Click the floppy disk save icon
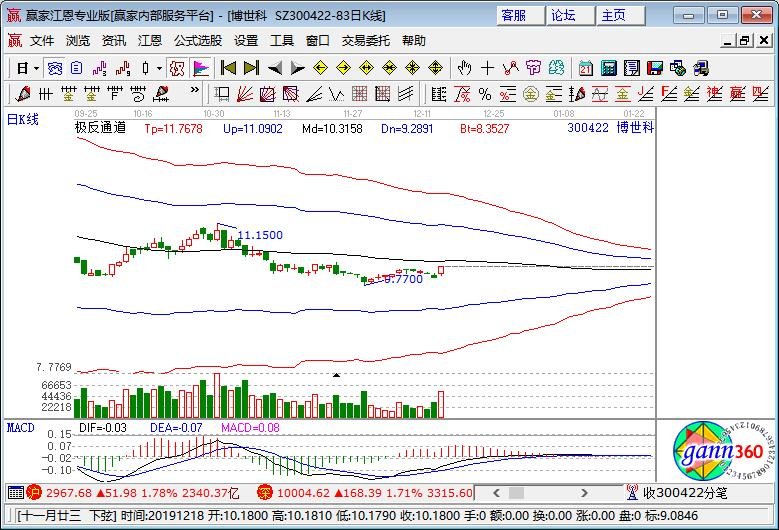 [655, 68]
